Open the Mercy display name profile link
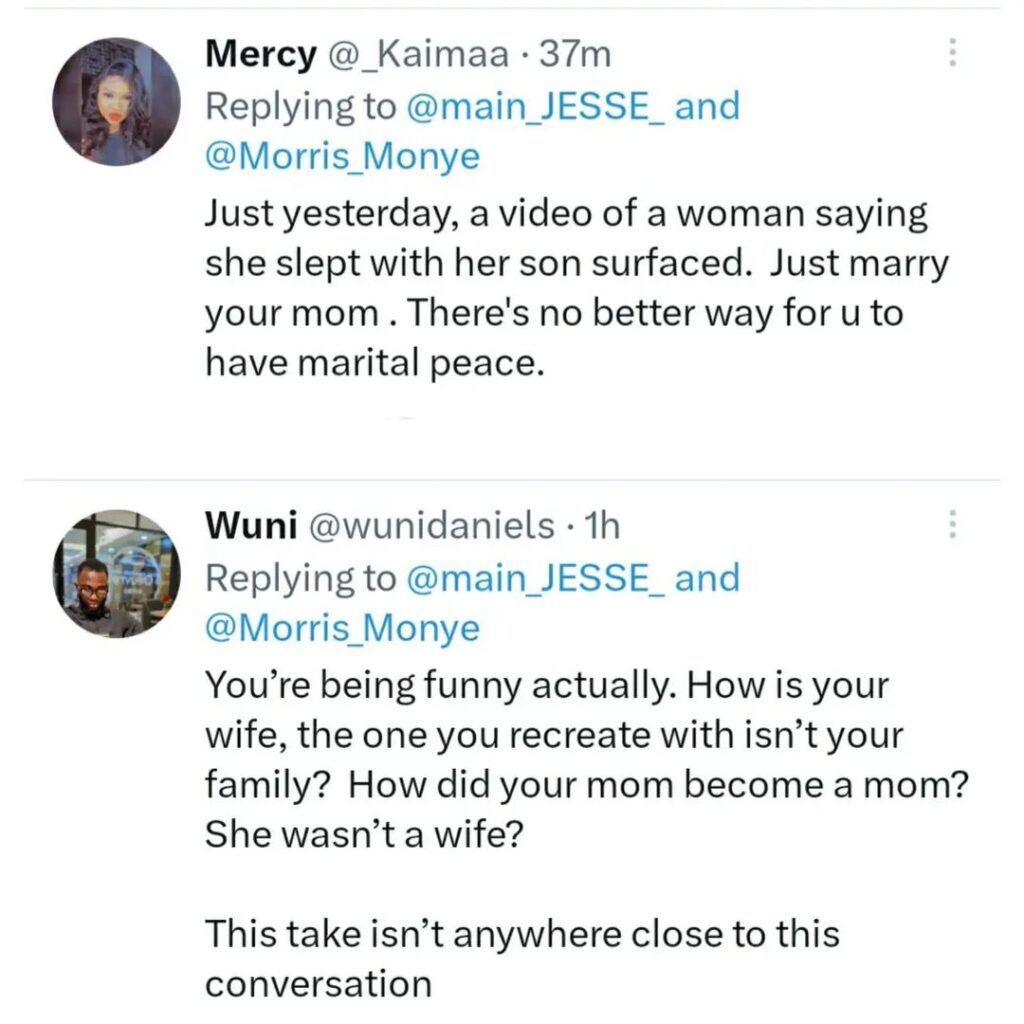This screenshot has height=1024, width=1024. pyautogui.click(x=259, y=54)
